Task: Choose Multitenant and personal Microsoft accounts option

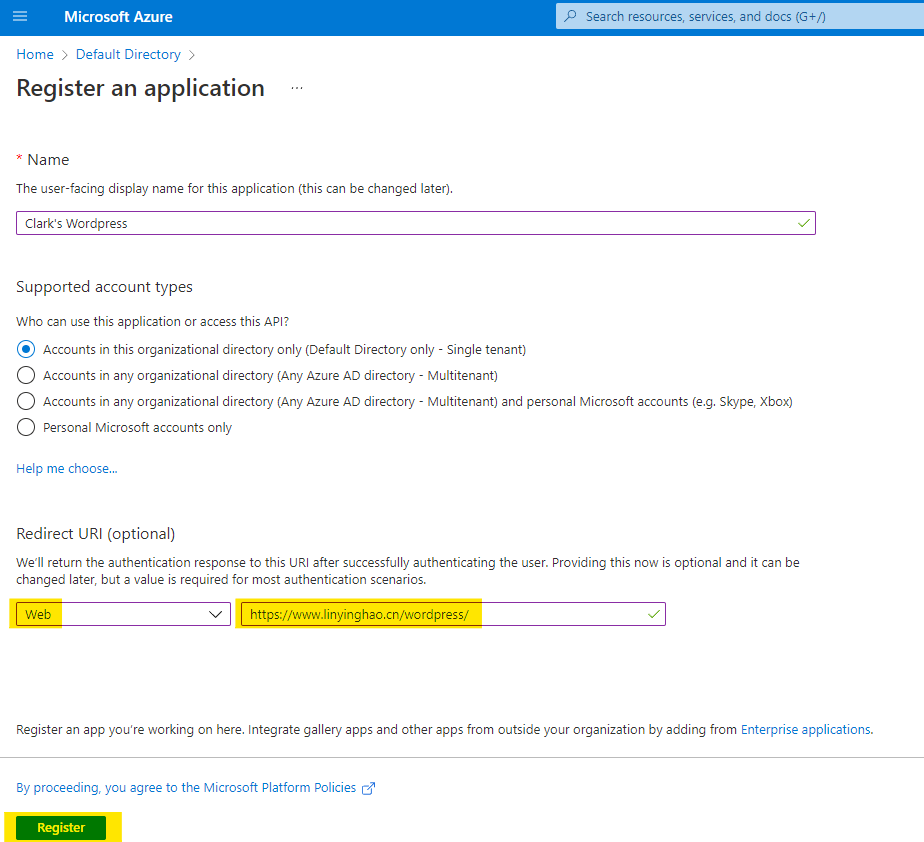Action: pos(27,402)
